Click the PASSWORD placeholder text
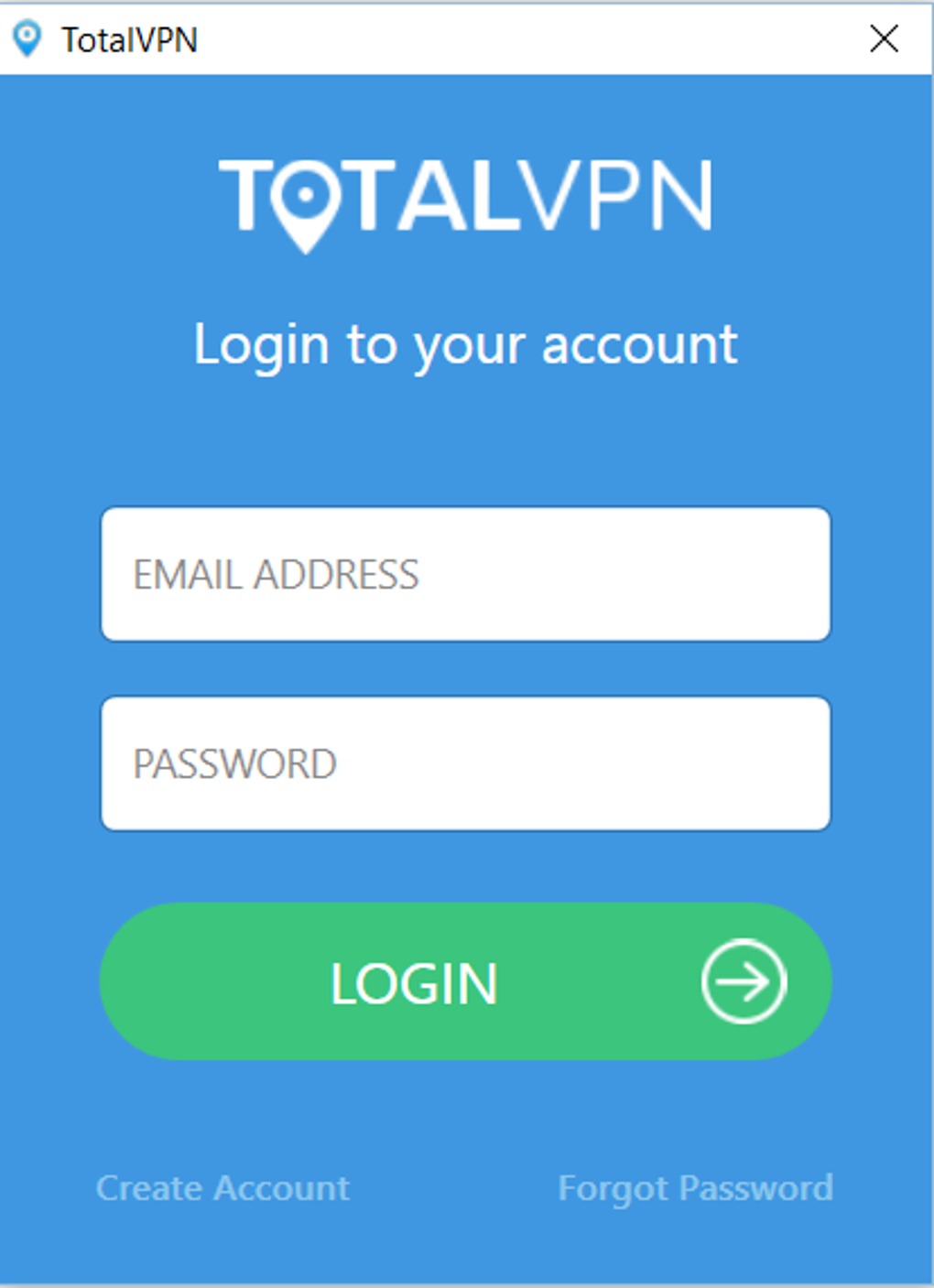This screenshot has width=934, height=1288. pyautogui.click(x=235, y=764)
